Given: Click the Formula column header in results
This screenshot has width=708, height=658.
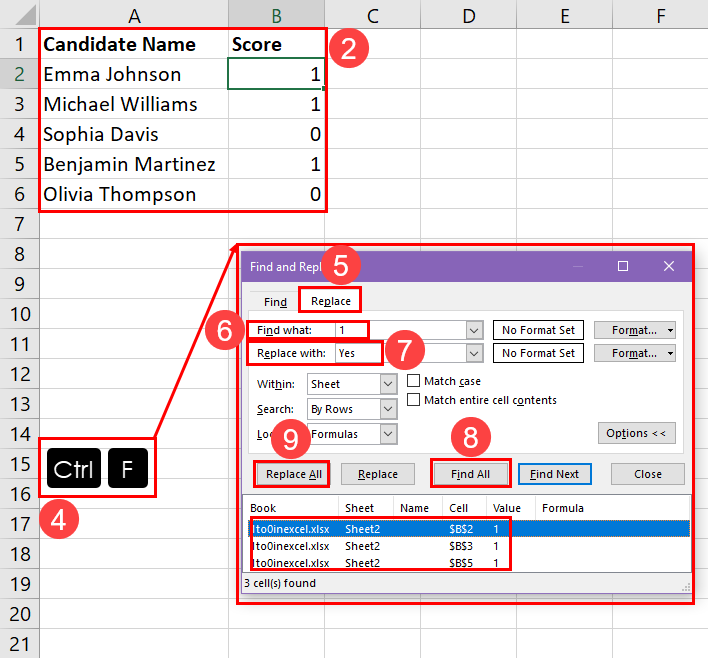Looking at the screenshot, I should click(613, 508).
